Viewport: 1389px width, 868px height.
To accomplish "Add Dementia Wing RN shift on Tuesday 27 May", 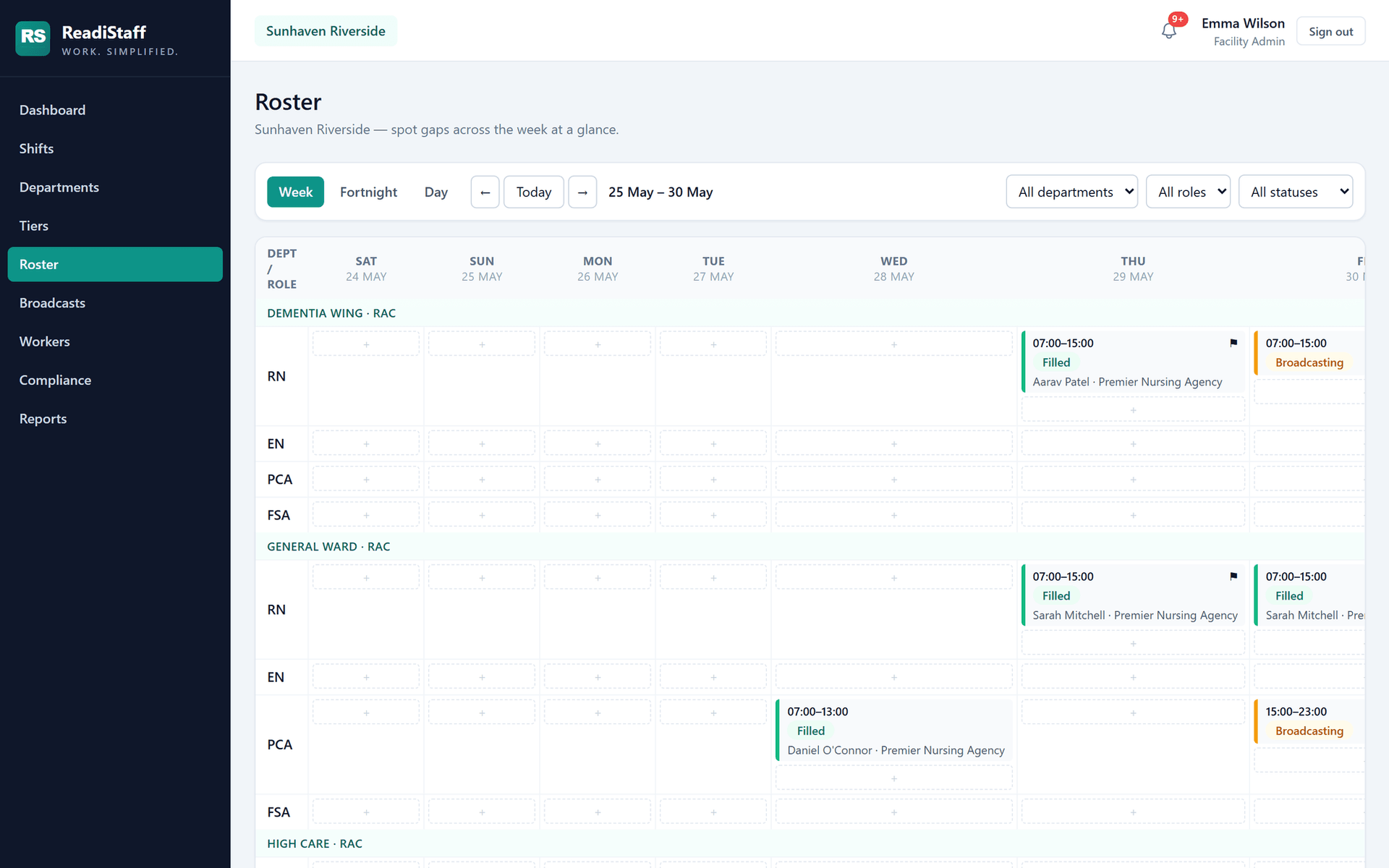I will (713, 344).
